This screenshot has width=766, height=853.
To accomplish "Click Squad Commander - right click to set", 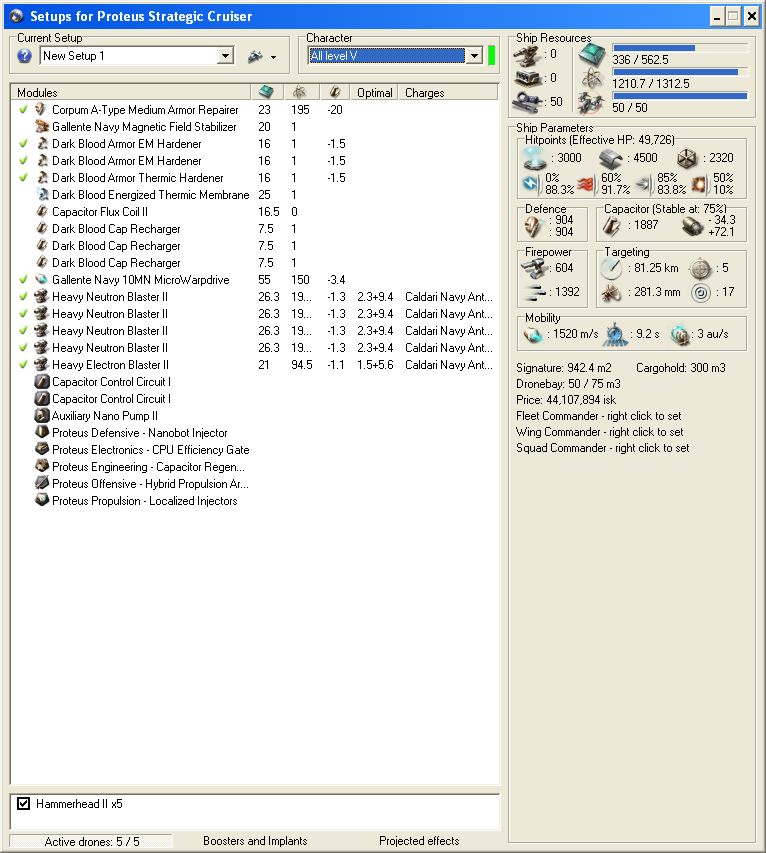I will click(x=602, y=448).
